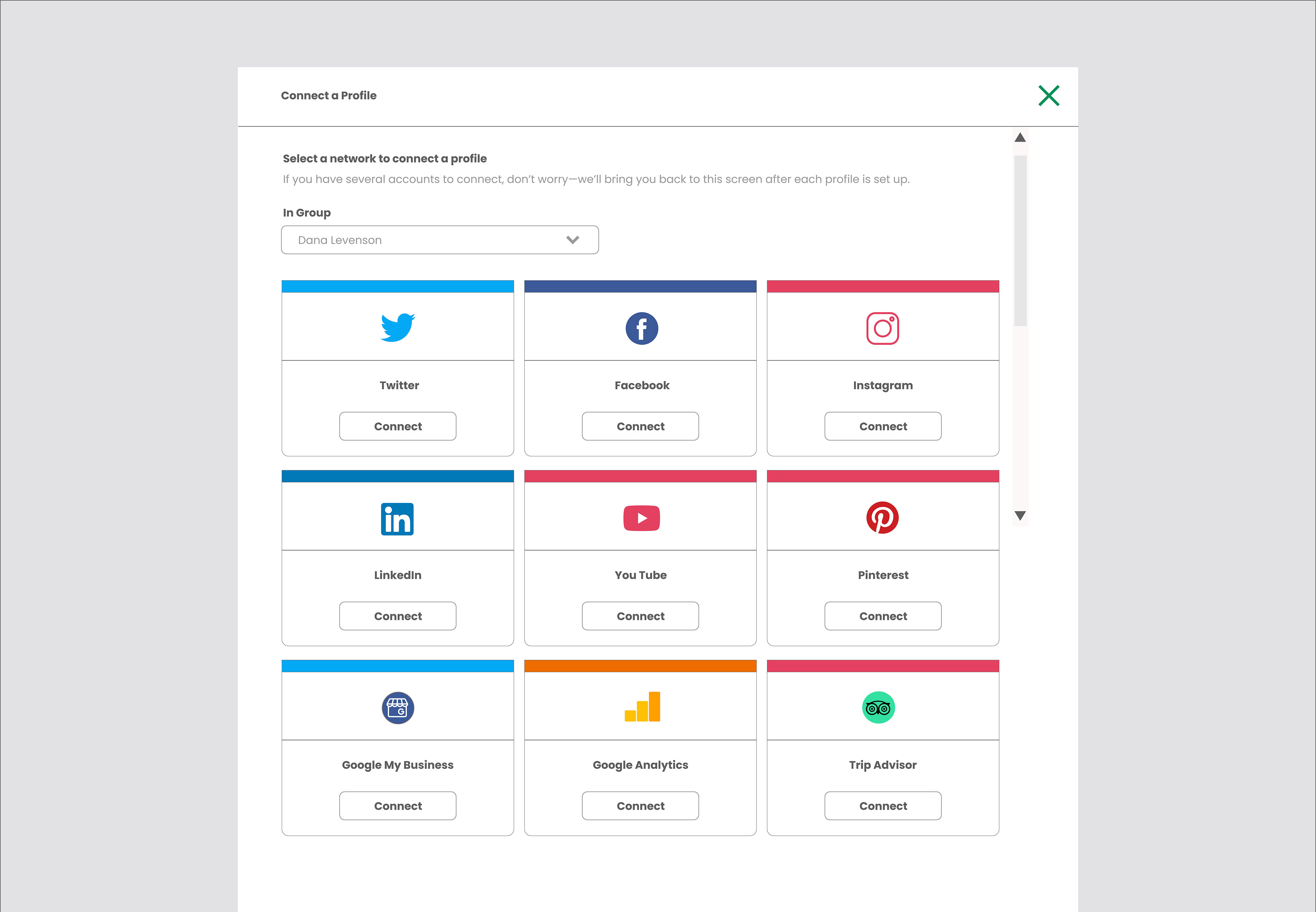
Task: Click the Trip Advisor owl icon
Action: click(879, 708)
